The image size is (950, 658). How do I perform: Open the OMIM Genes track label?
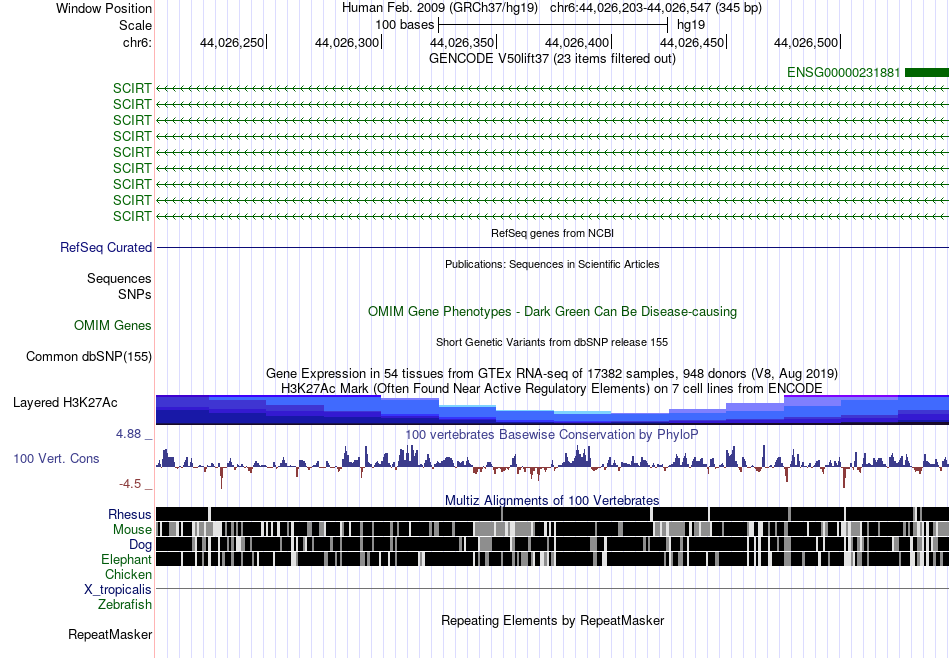pos(113,325)
